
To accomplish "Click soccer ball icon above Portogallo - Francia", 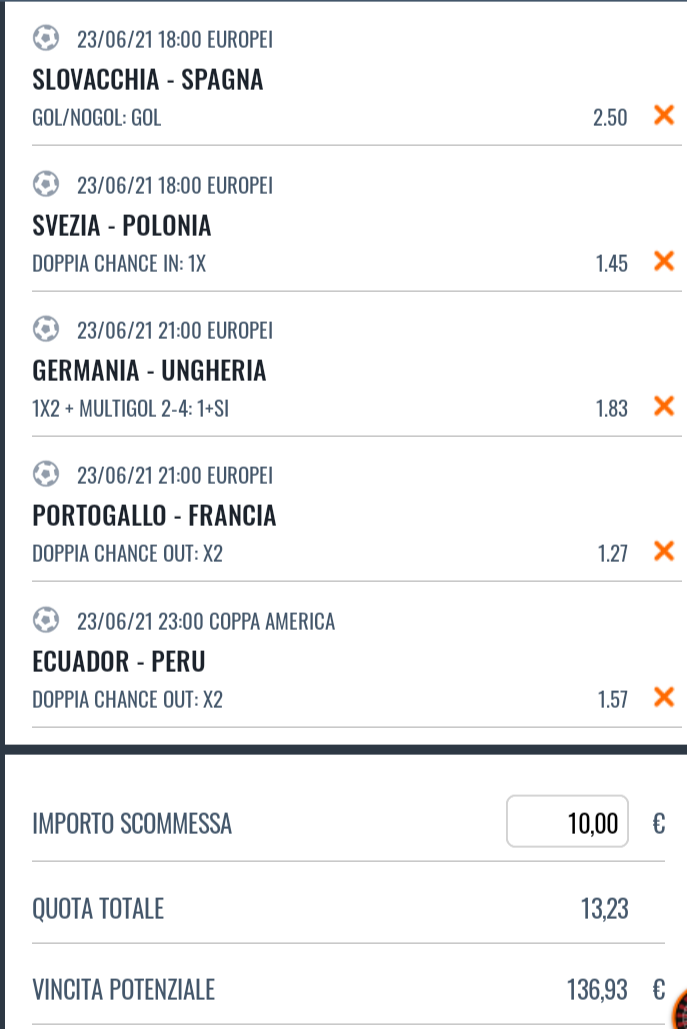I will 46,475.
